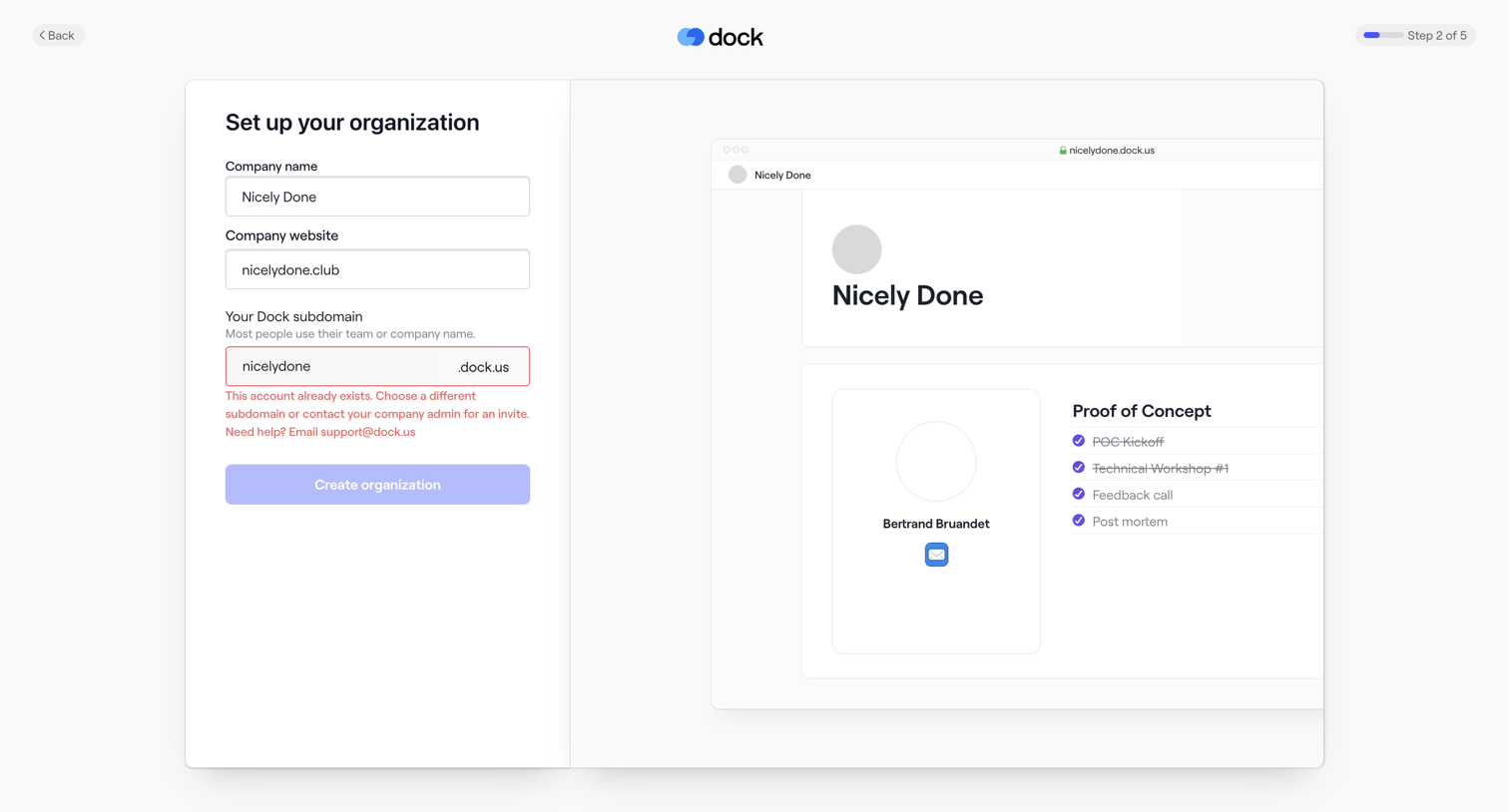Click the small avatar beside Nicely Done tab

[738, 175]
